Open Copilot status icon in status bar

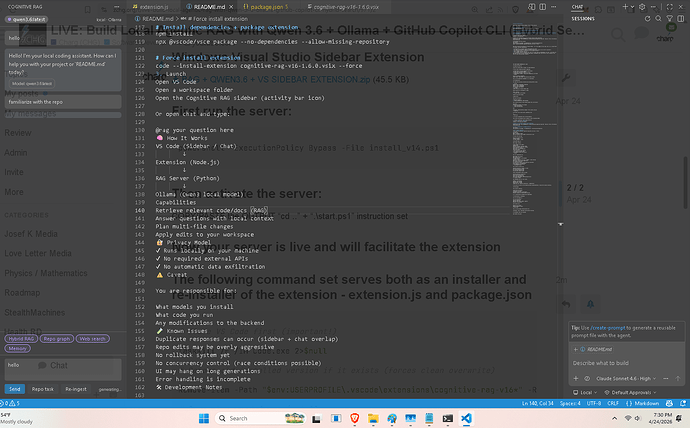(x=669, y=403)
